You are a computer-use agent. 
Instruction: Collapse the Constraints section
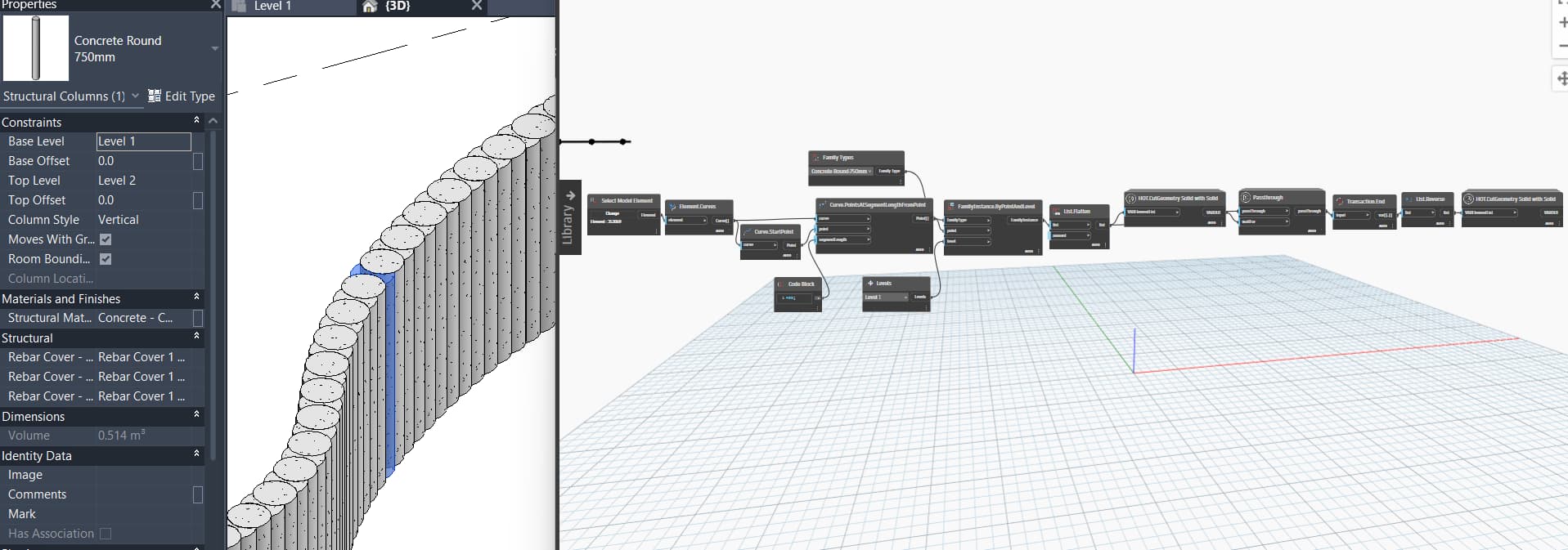[196, 121]
